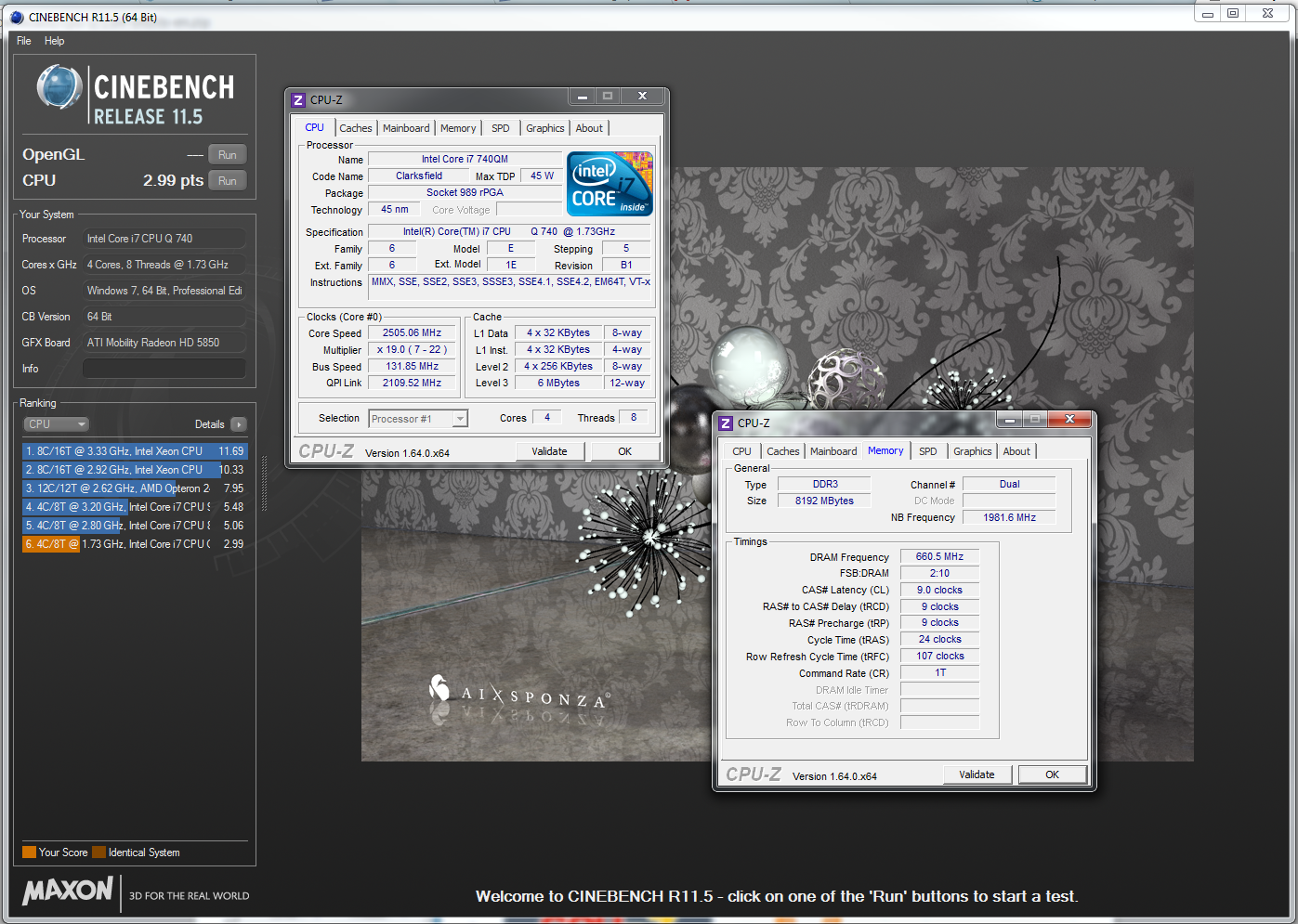Click the Core Speed value 2505.06 MHz
This screenshot has width=1298, height=924.
tap(412, 333)
